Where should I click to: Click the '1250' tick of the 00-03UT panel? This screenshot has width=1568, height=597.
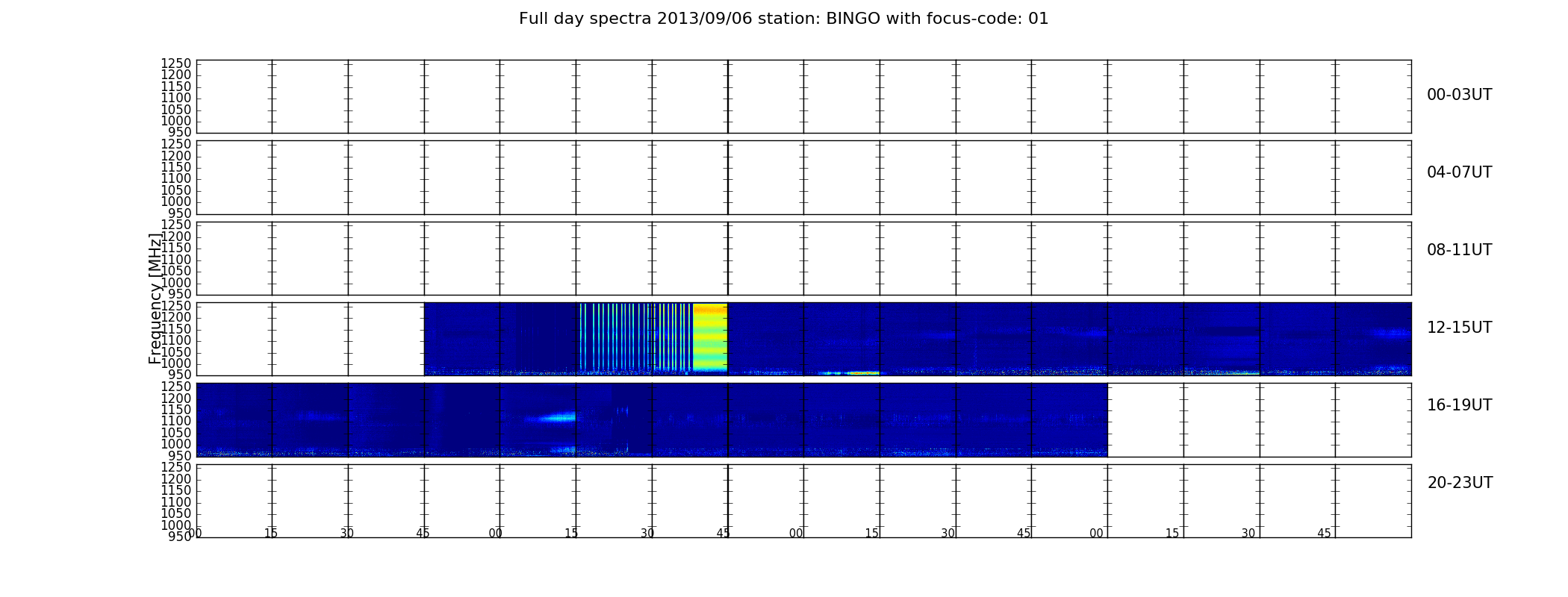pyautogui.click(x=176, y=63)
